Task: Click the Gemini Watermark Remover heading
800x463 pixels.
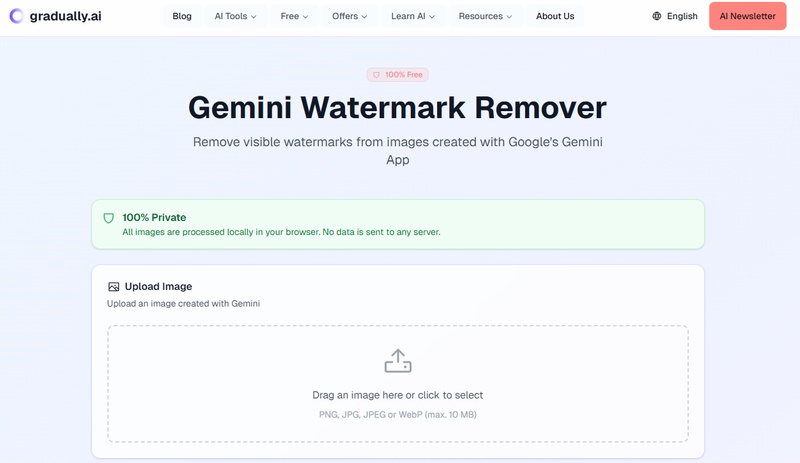Action: point(397,108)
